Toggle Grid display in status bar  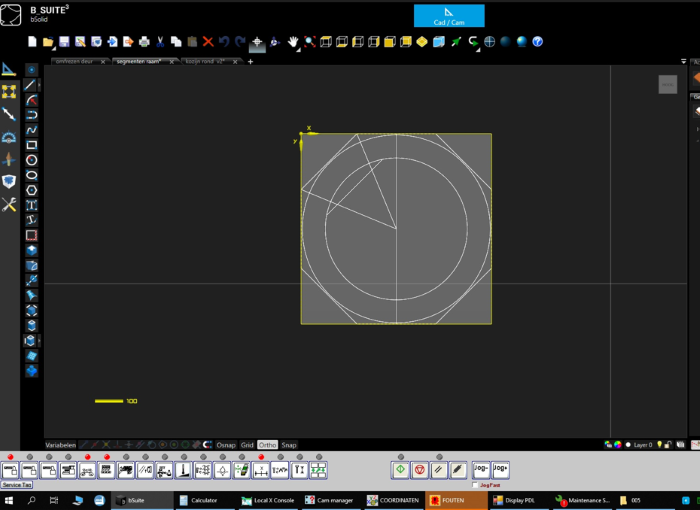(x=247, y=445)
